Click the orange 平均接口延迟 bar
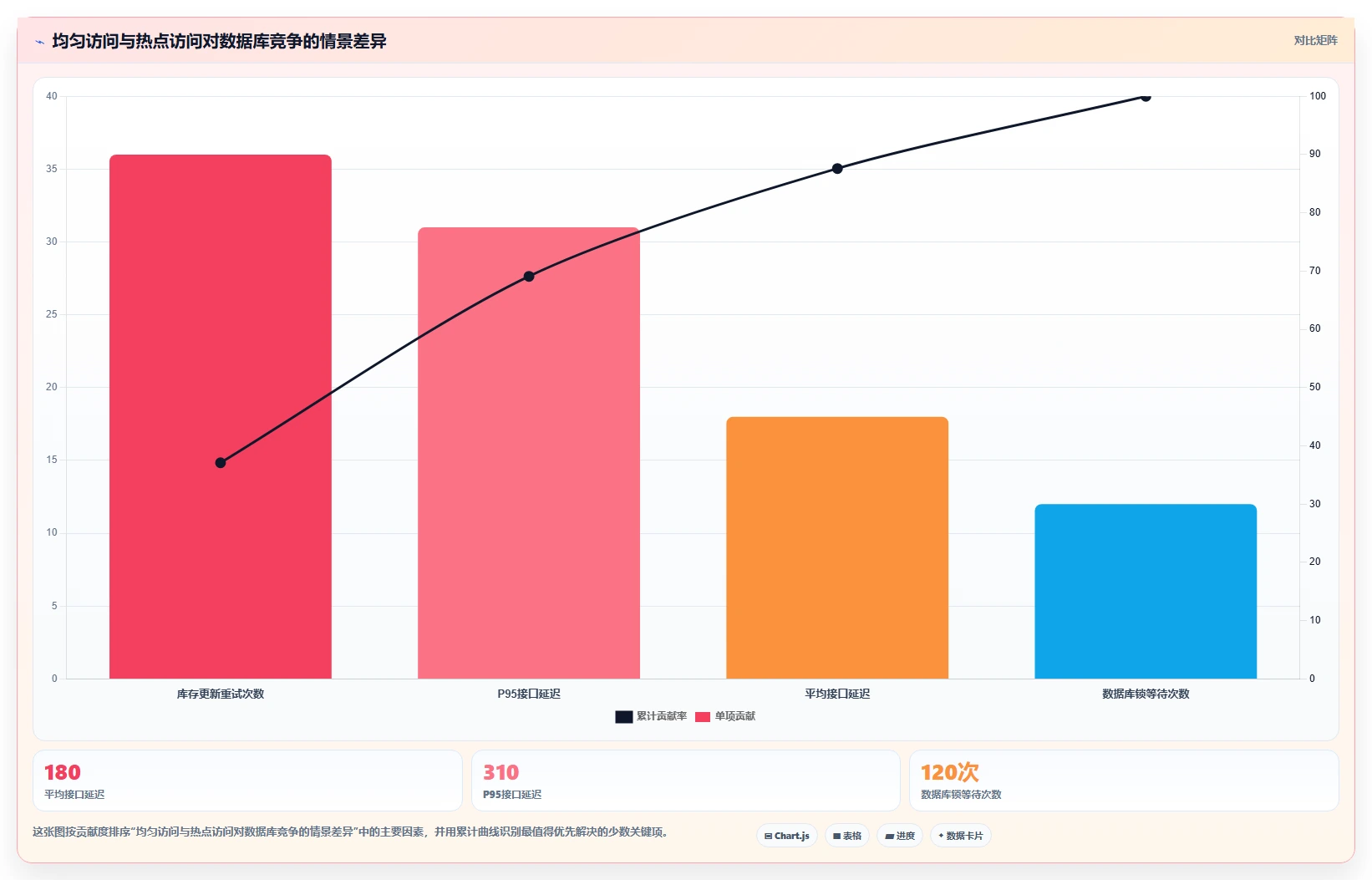Image resolution: width=1372 pixels, height=880 pixels. (x=837, y=547)
